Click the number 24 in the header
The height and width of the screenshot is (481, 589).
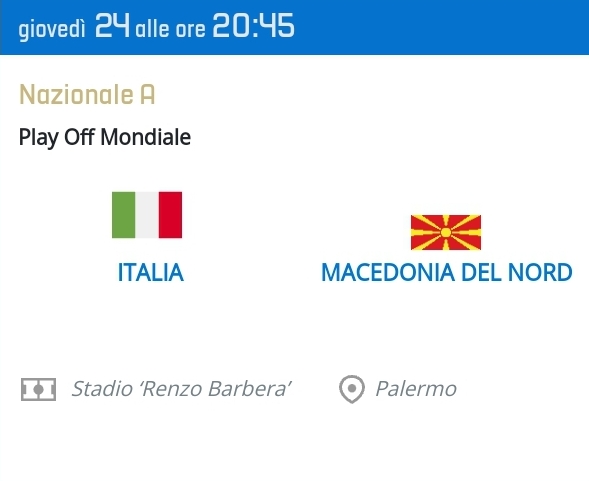coord(112,26)
